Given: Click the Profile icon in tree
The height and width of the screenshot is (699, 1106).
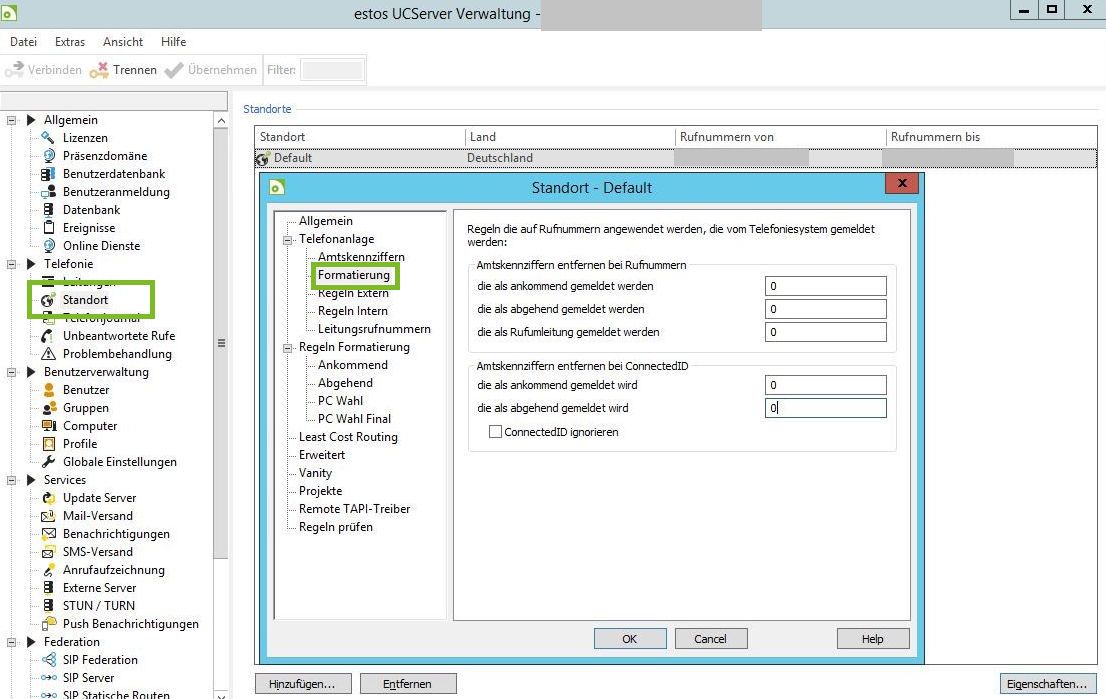Looking at the screenshot, I should 49,444.
